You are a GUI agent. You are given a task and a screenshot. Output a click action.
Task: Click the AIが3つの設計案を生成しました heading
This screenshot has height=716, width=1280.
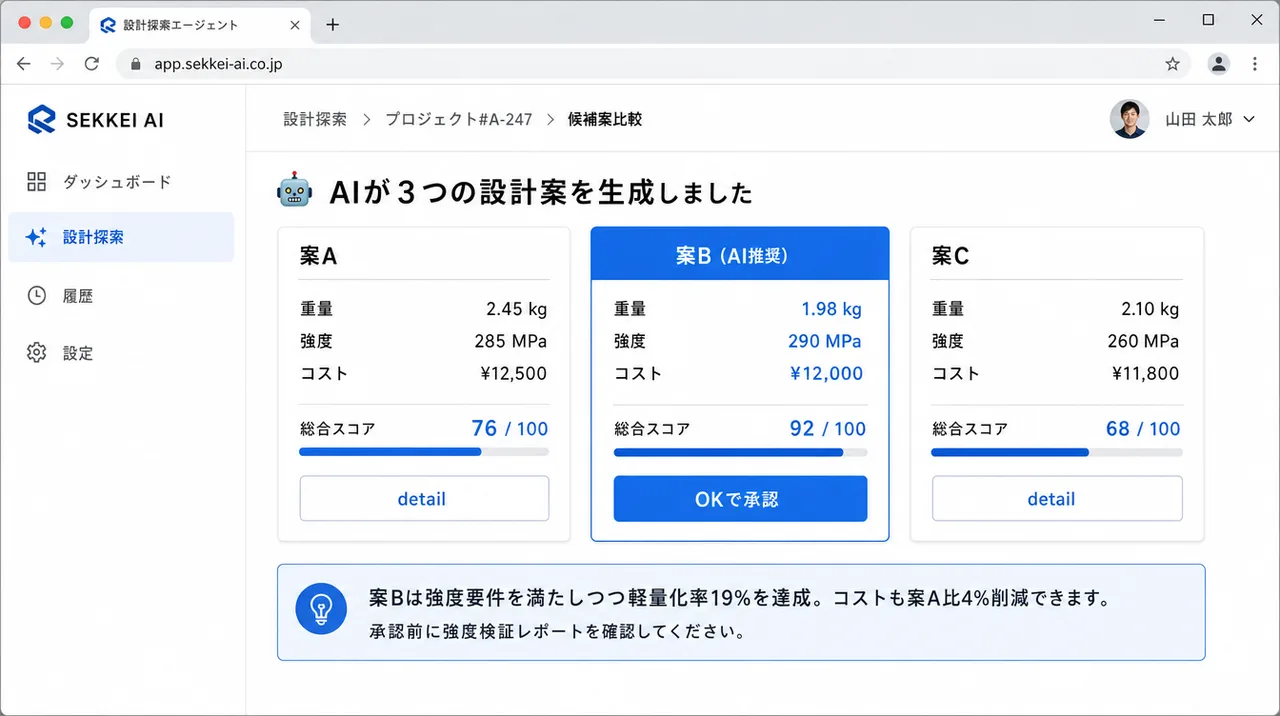(x=541, y=192)
